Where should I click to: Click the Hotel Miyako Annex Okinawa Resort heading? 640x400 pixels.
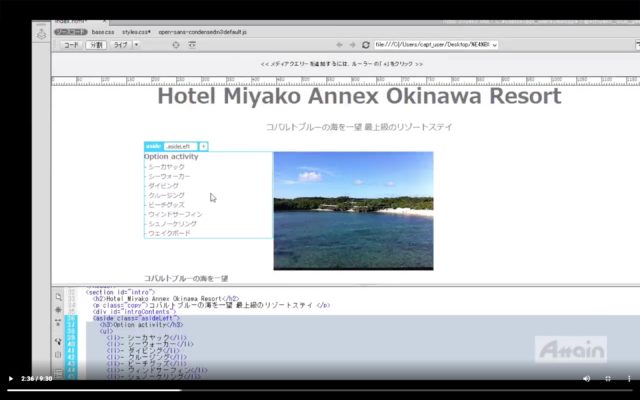click(359, 96)
